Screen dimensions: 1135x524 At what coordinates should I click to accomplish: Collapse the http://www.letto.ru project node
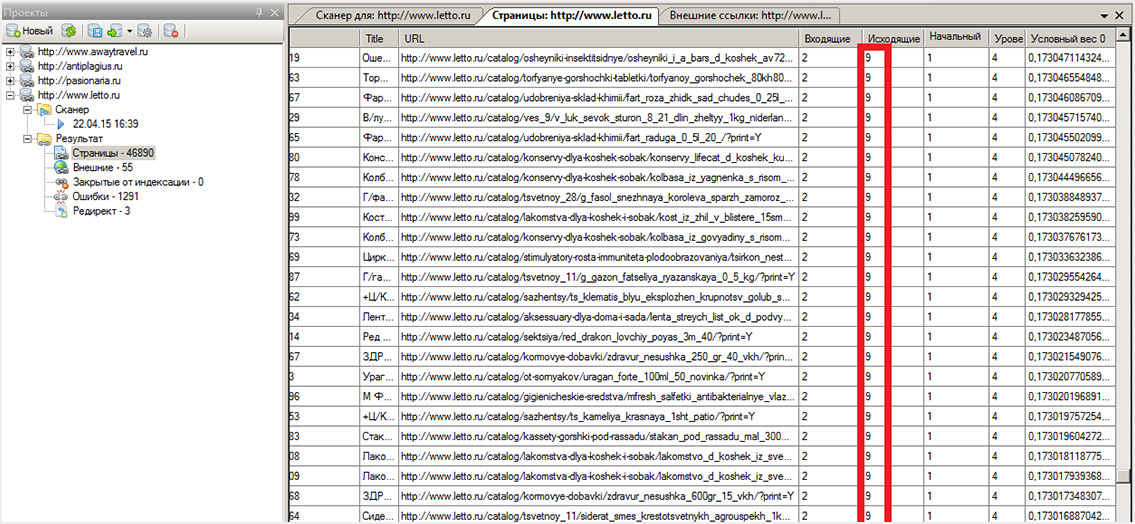click(9, 96)
